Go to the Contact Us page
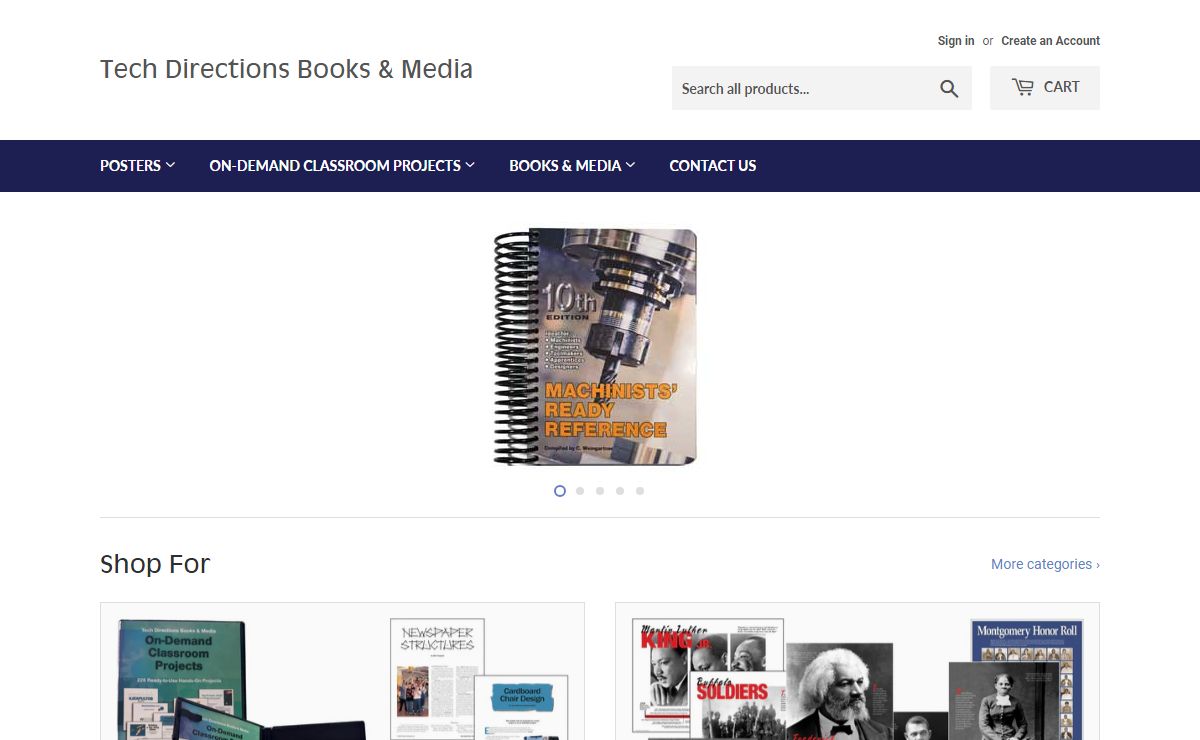The height and width of the screenshot is (740, 1200). click(712, 166)
